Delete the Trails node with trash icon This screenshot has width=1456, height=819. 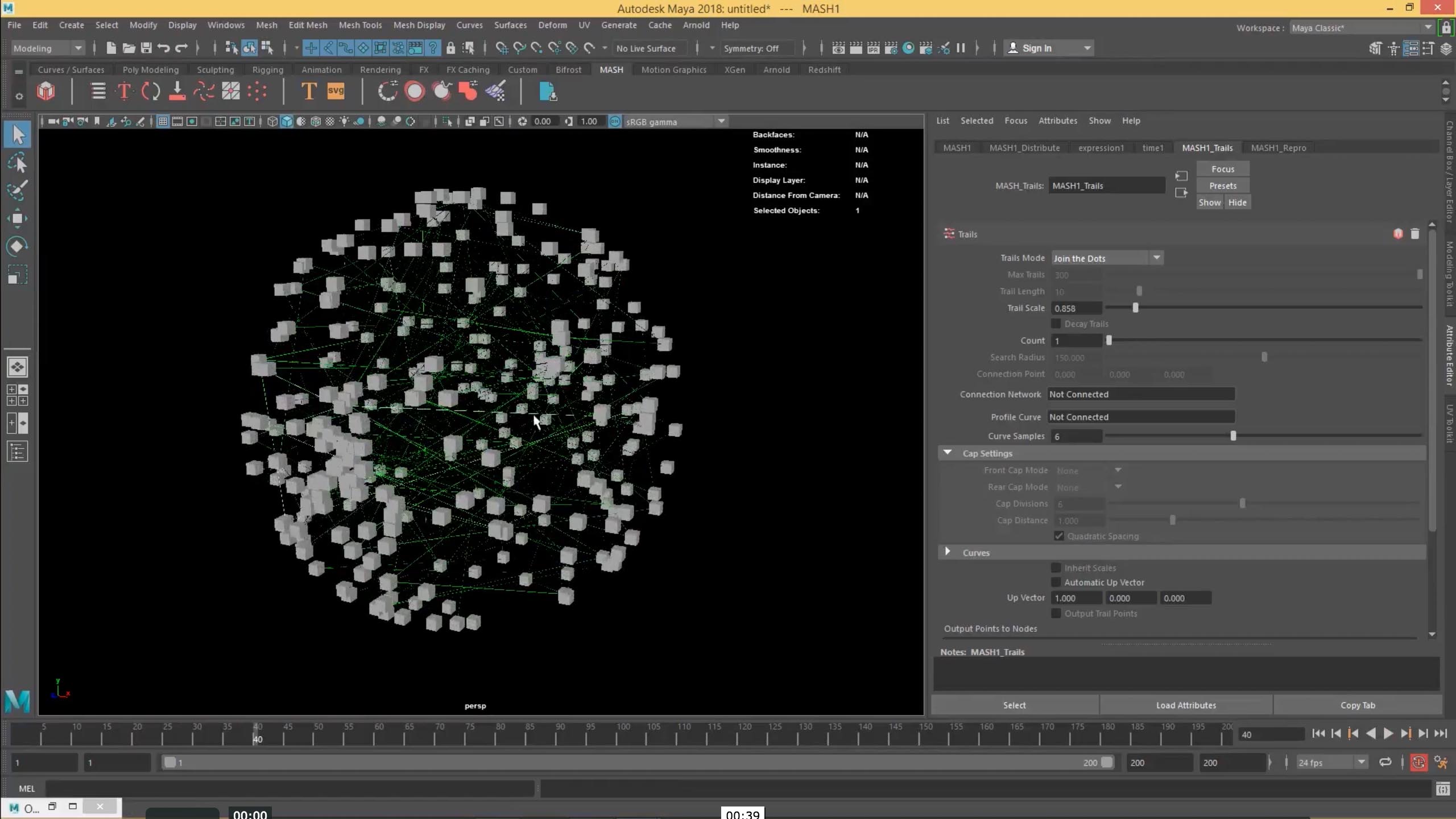pos(1415,234)
